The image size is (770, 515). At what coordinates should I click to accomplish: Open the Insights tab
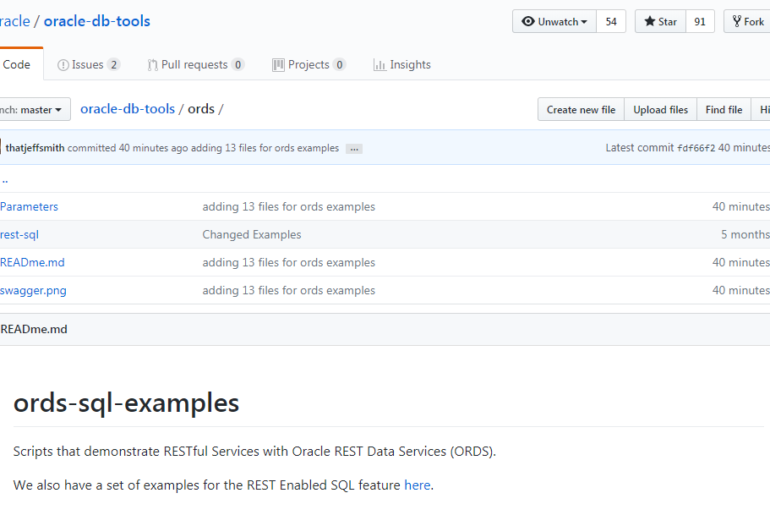pyautogui.click(x=402, y=65)
